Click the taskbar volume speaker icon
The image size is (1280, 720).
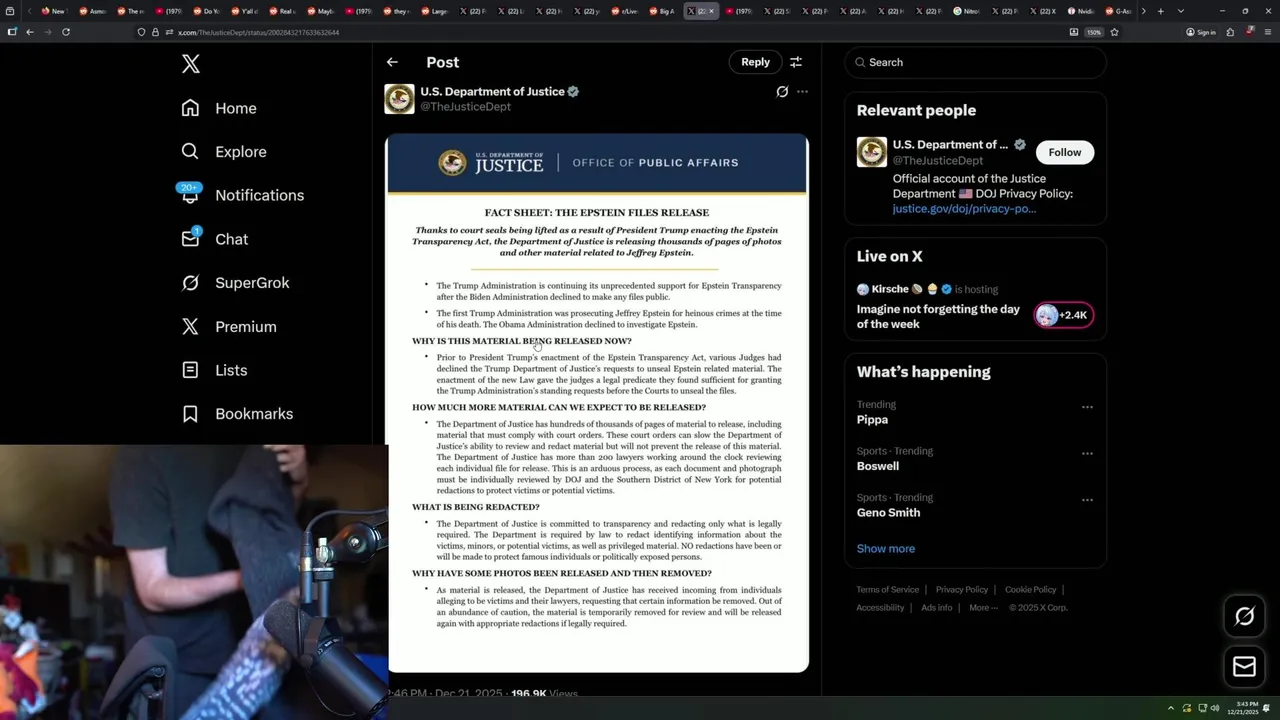pyautogui.click(x=1215, y=708)
